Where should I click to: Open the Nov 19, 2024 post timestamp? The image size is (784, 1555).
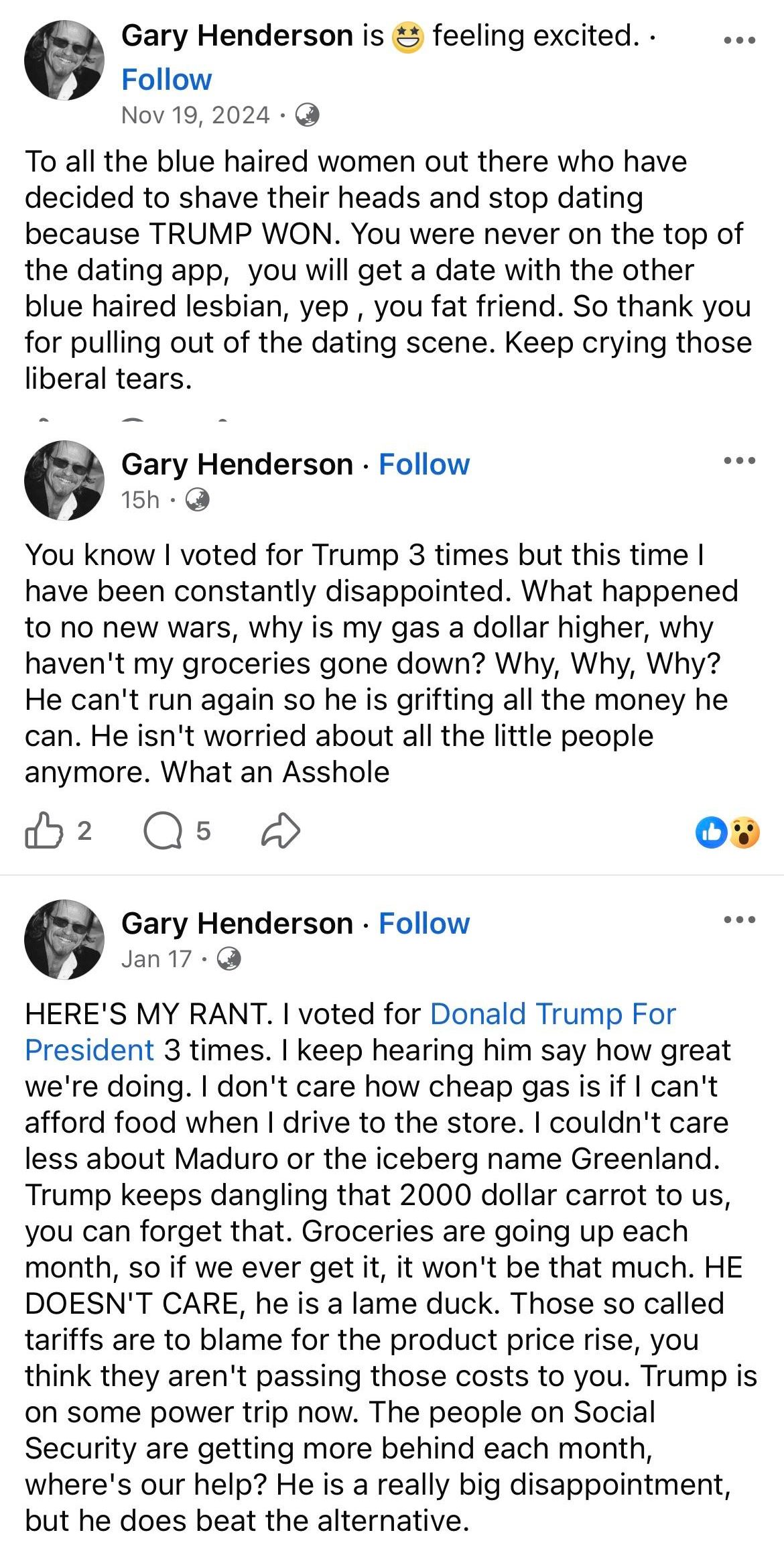tap(196, 115)
